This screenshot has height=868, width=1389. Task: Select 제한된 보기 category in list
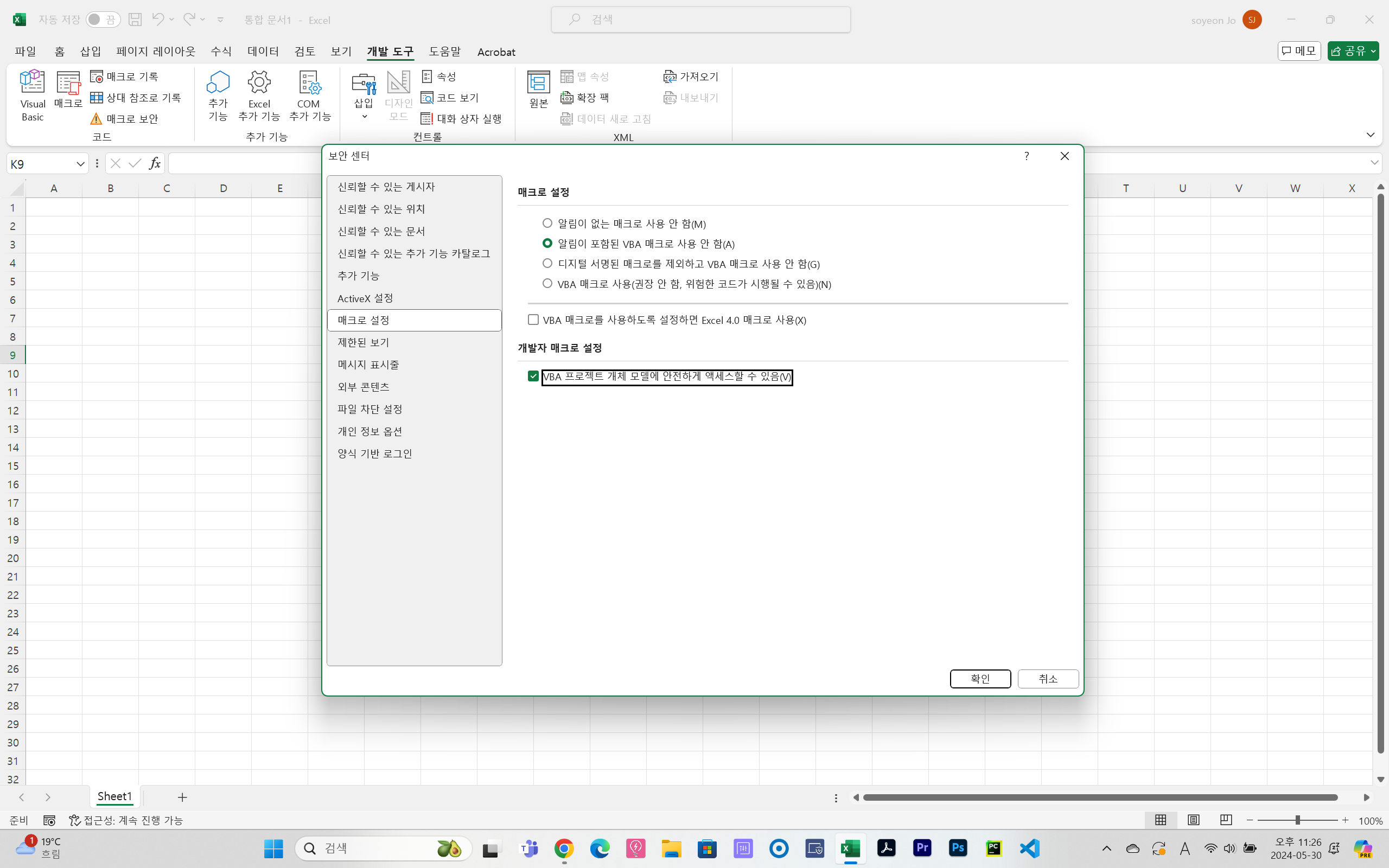(414, 342)
